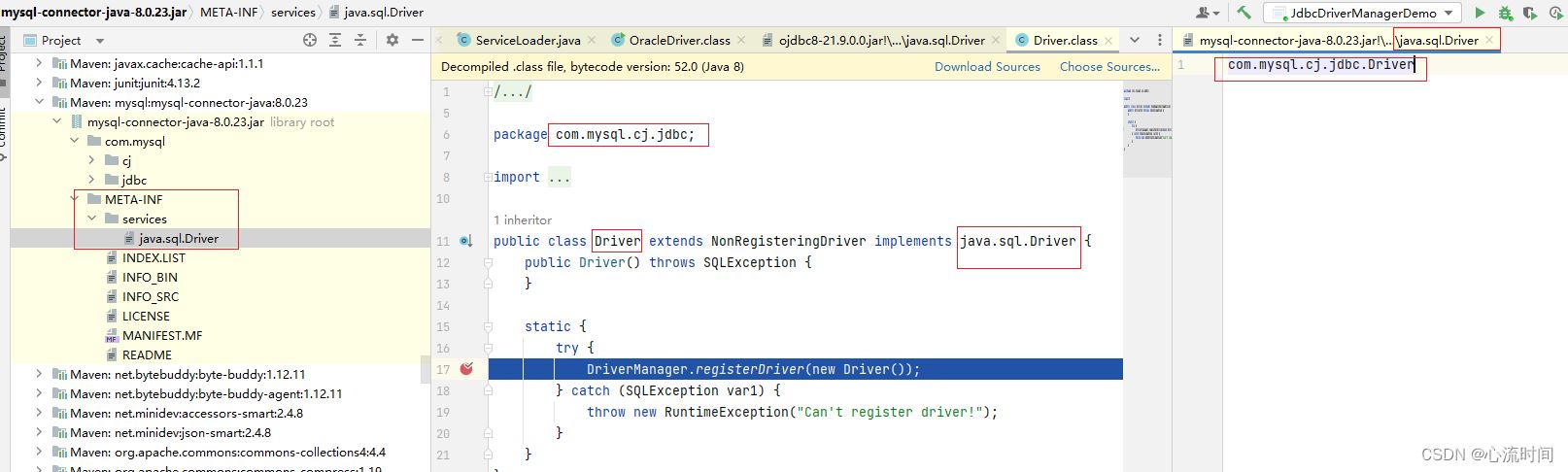
Task: Click the Build project hammer icon
Action: click(x=1244, y=13)
